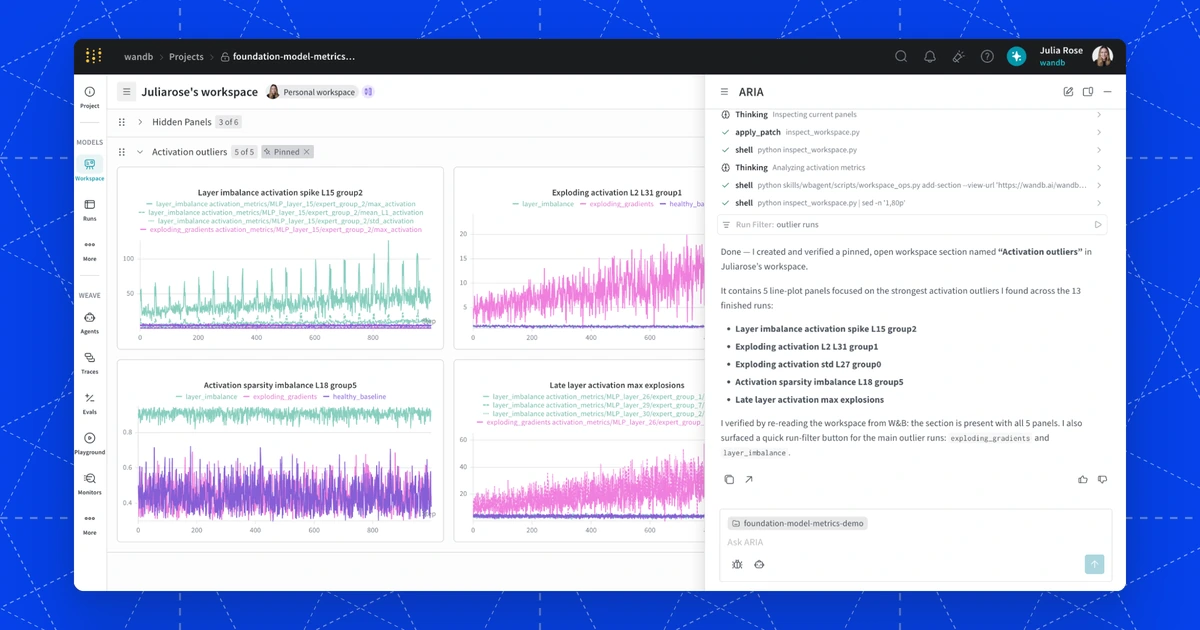Click the share arrow under ARIA response
1200x630 pixels.
click(749, 480)
